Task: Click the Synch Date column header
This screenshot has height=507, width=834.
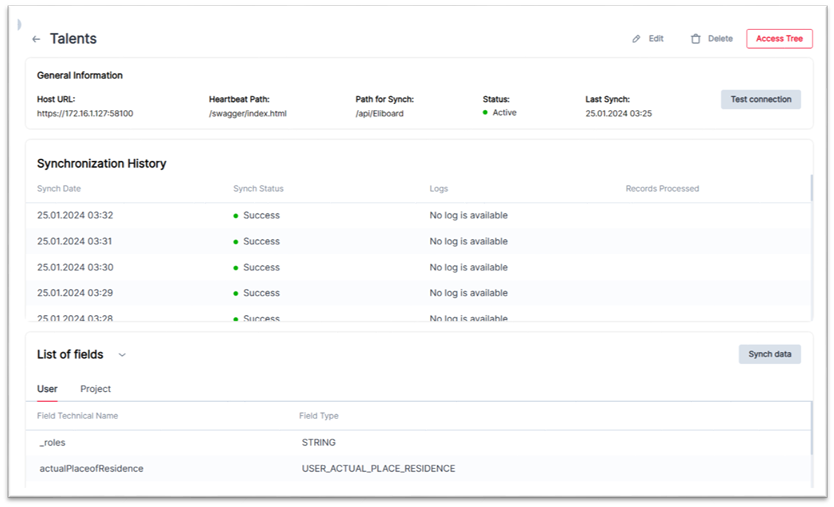Action: [59, 188]
